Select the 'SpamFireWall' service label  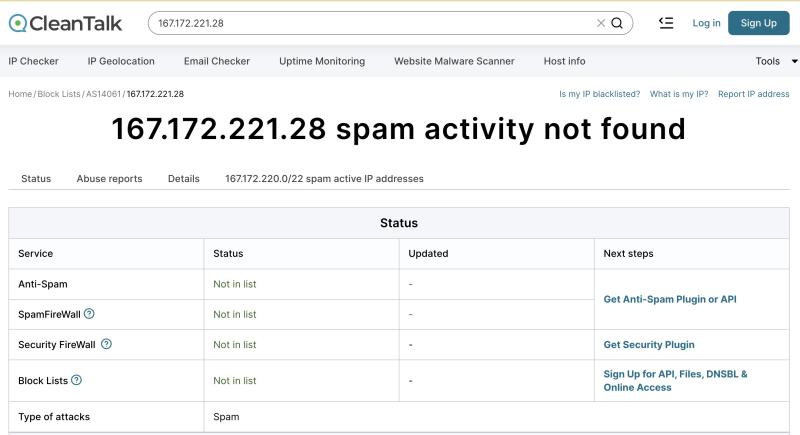49,314
